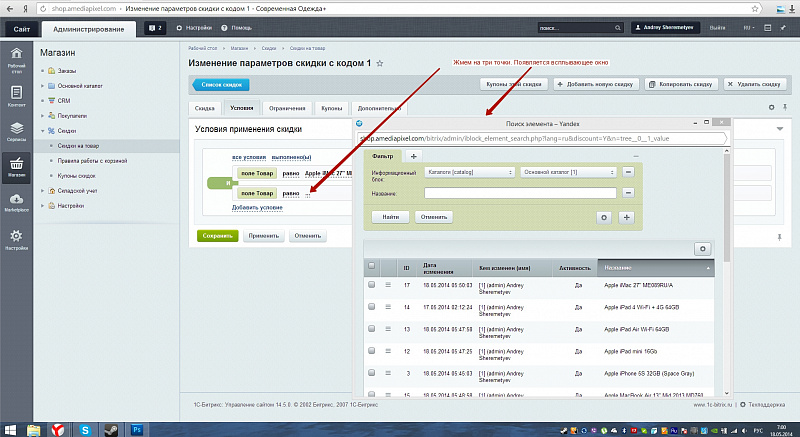Select Правила работы с корзиной item
The height and width of the screenshot is (437, 800).
[x=92, y=161]
